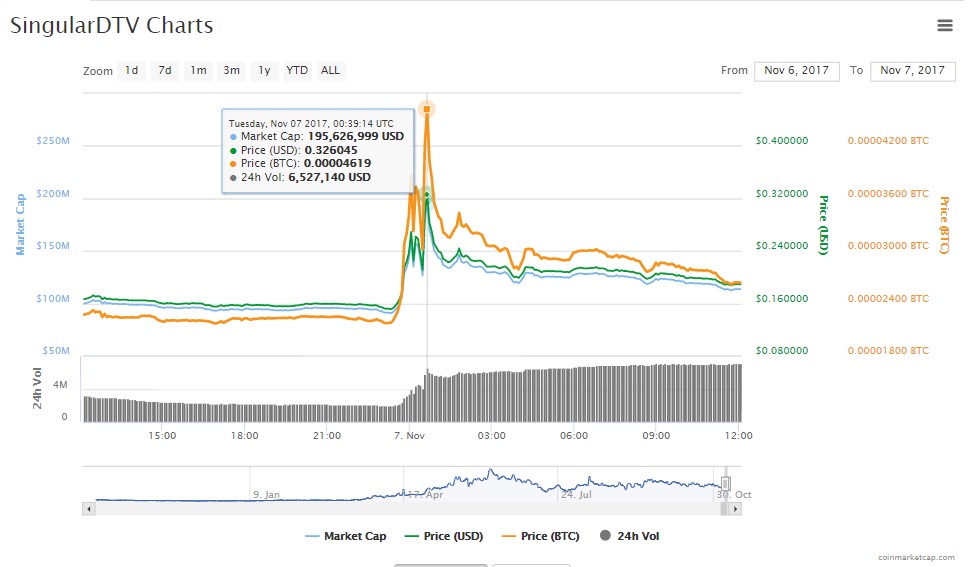
Task: Click the 15:00 time axis label
Action: pos(162,435)
